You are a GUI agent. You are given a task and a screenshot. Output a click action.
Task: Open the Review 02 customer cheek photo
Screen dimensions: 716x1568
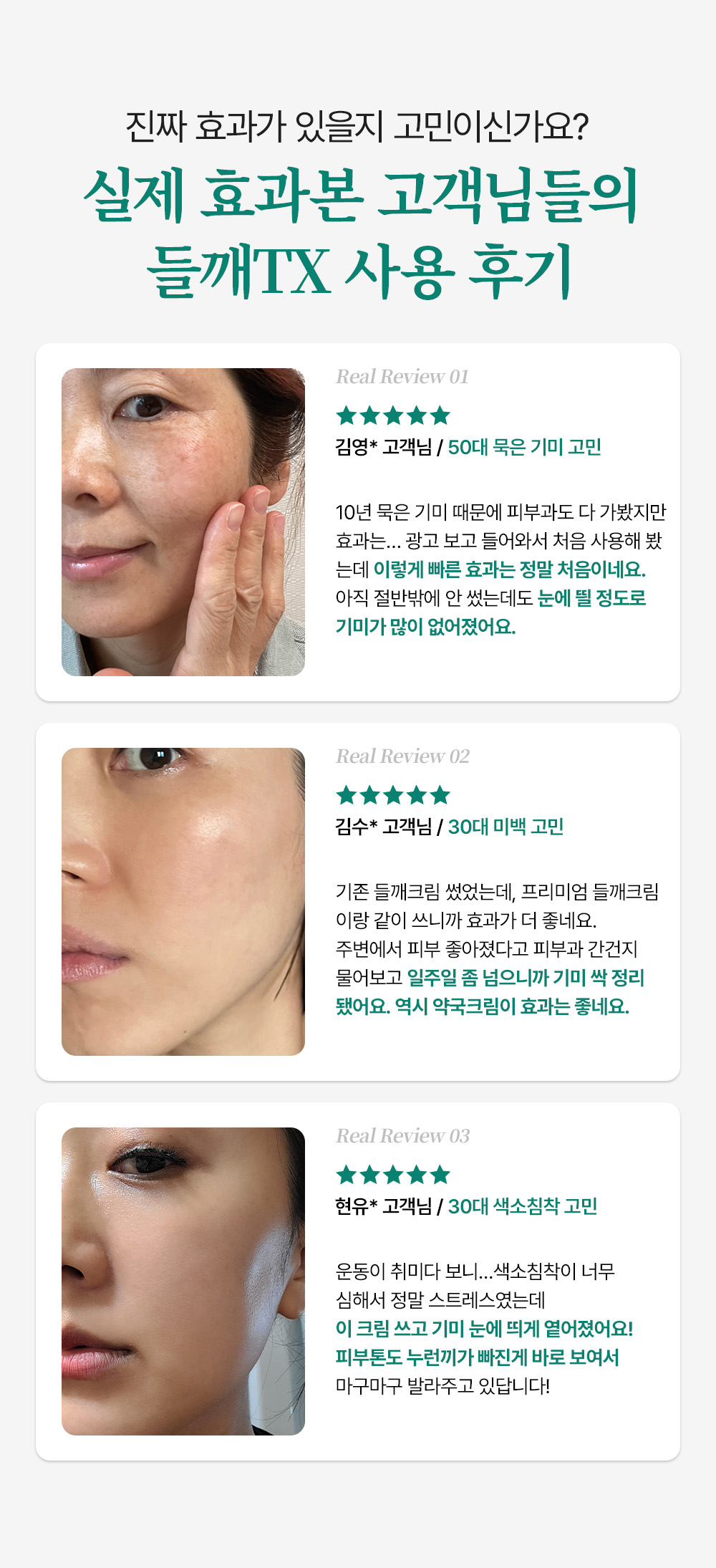(183, 902)
